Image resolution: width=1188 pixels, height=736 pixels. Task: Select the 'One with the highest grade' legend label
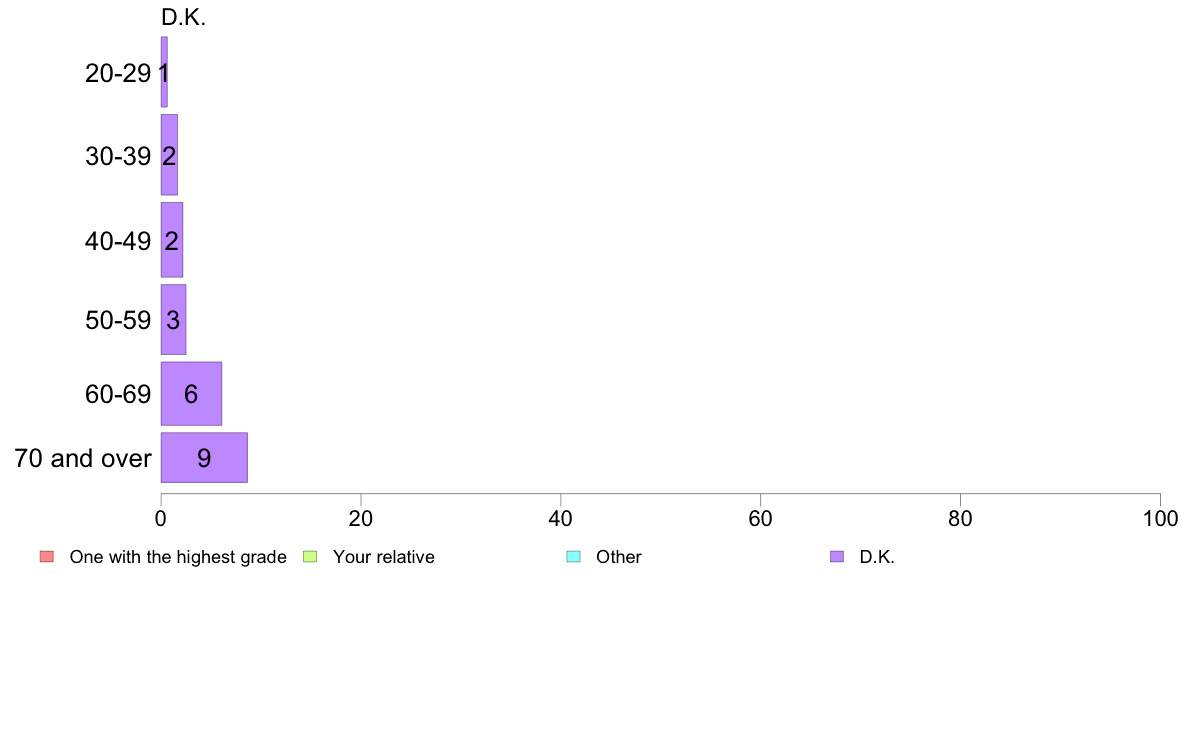(178, 557)
